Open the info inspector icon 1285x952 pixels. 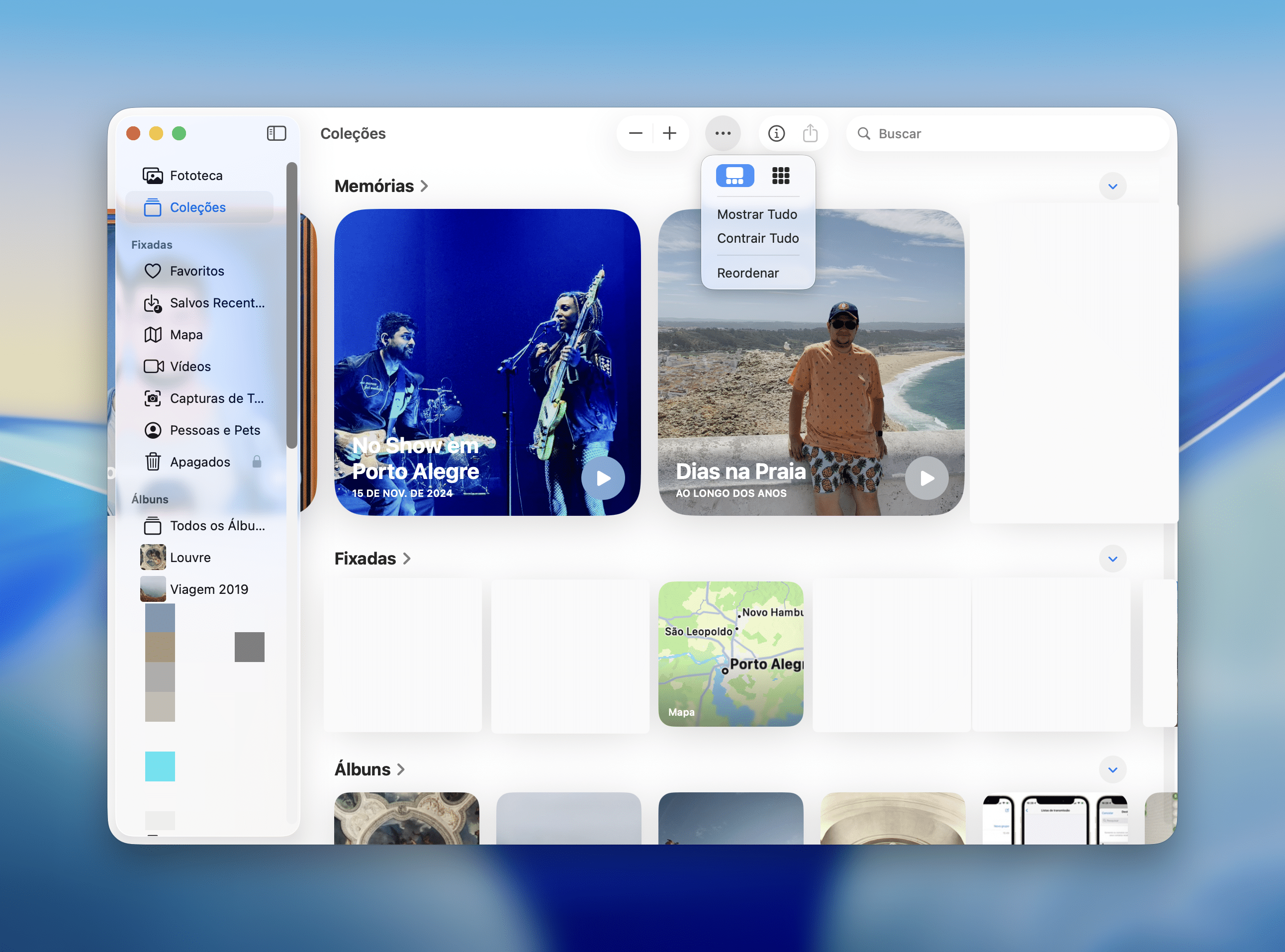coord(776,134)
